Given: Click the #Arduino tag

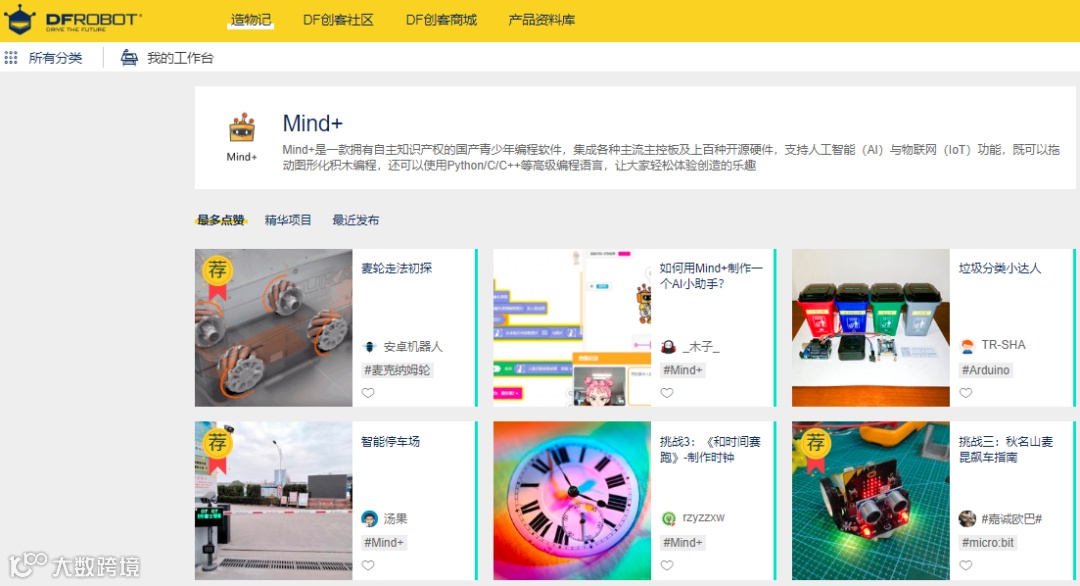Looking at the screenshot, I should 986,370.
